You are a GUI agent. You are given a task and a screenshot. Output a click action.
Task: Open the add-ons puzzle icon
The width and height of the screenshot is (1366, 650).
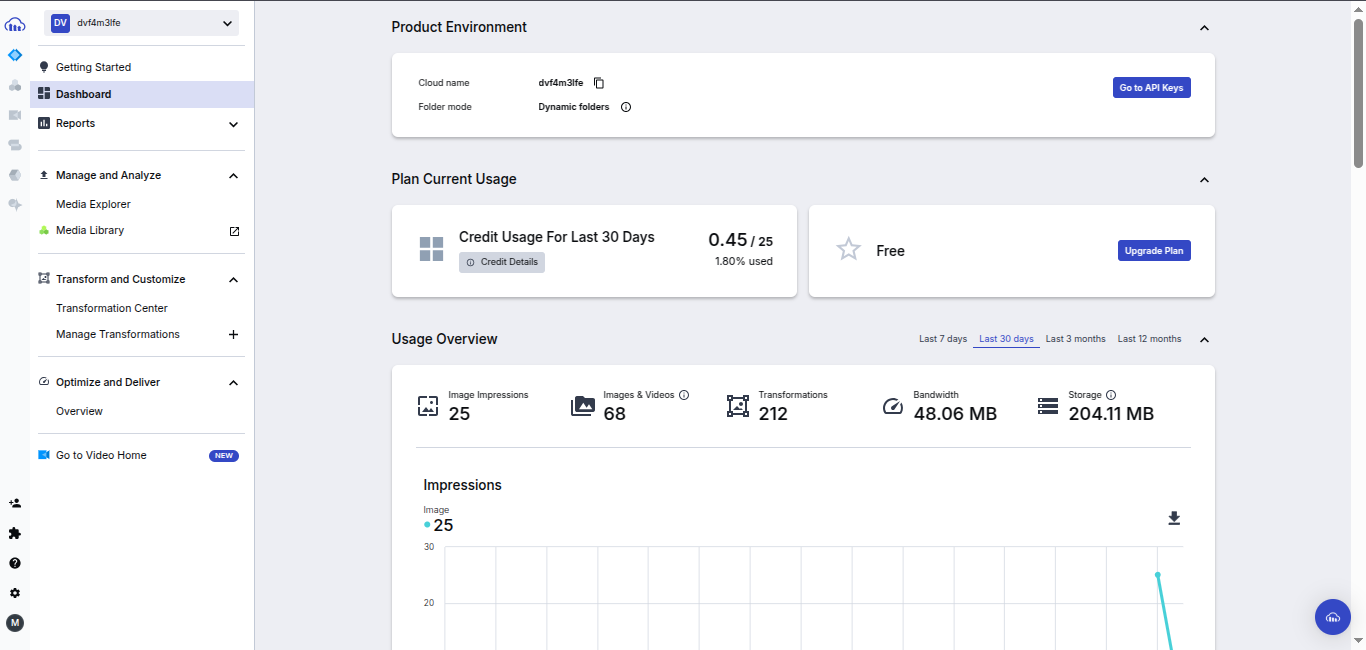point(15,533)
